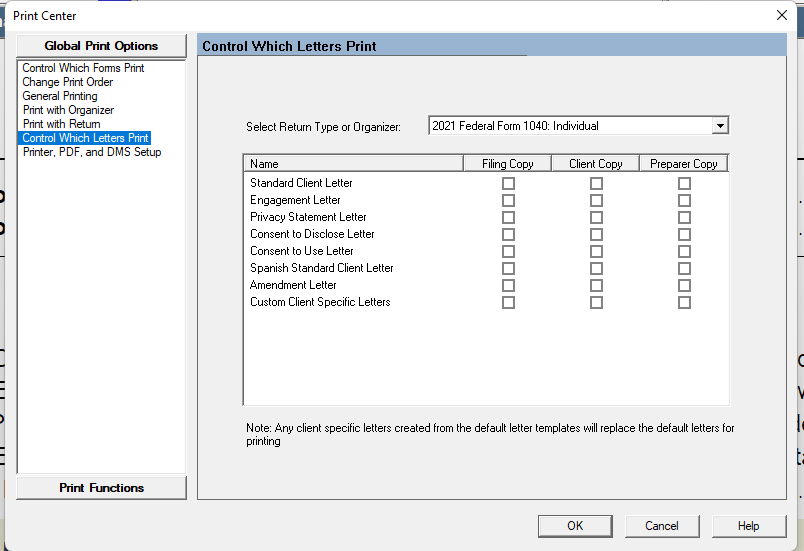Open Change Print Order option
The image size is (804, 551).
tap(68, 82)
